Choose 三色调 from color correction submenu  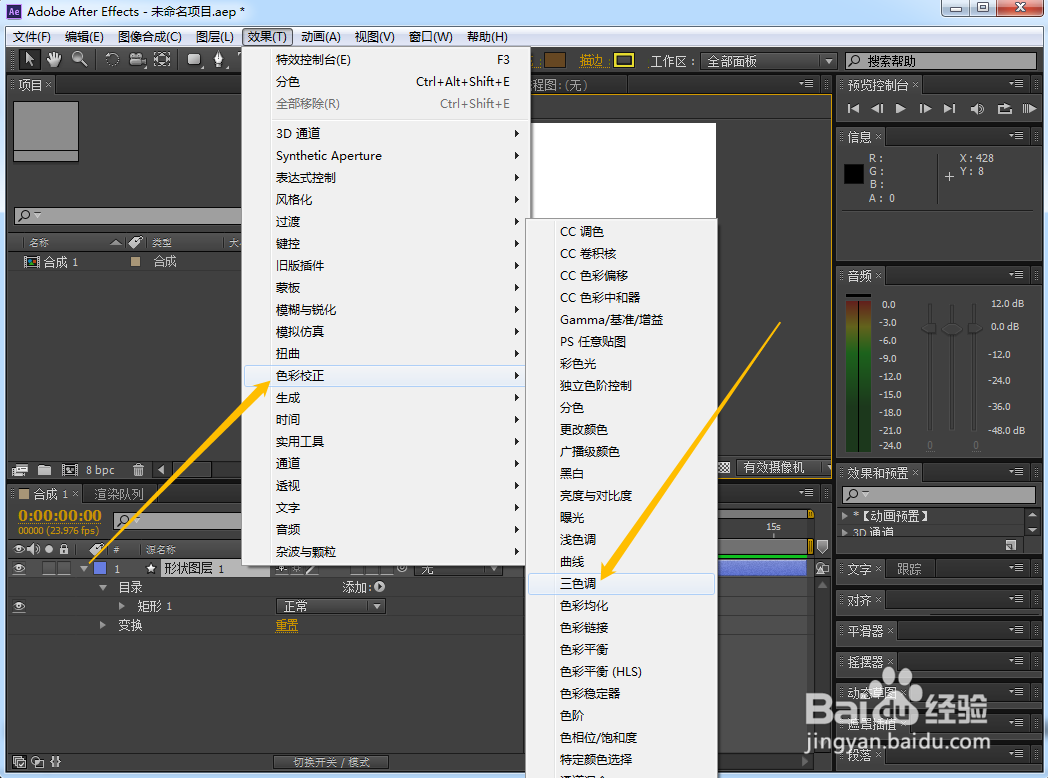pyautogui.click(x=621, y=584)
